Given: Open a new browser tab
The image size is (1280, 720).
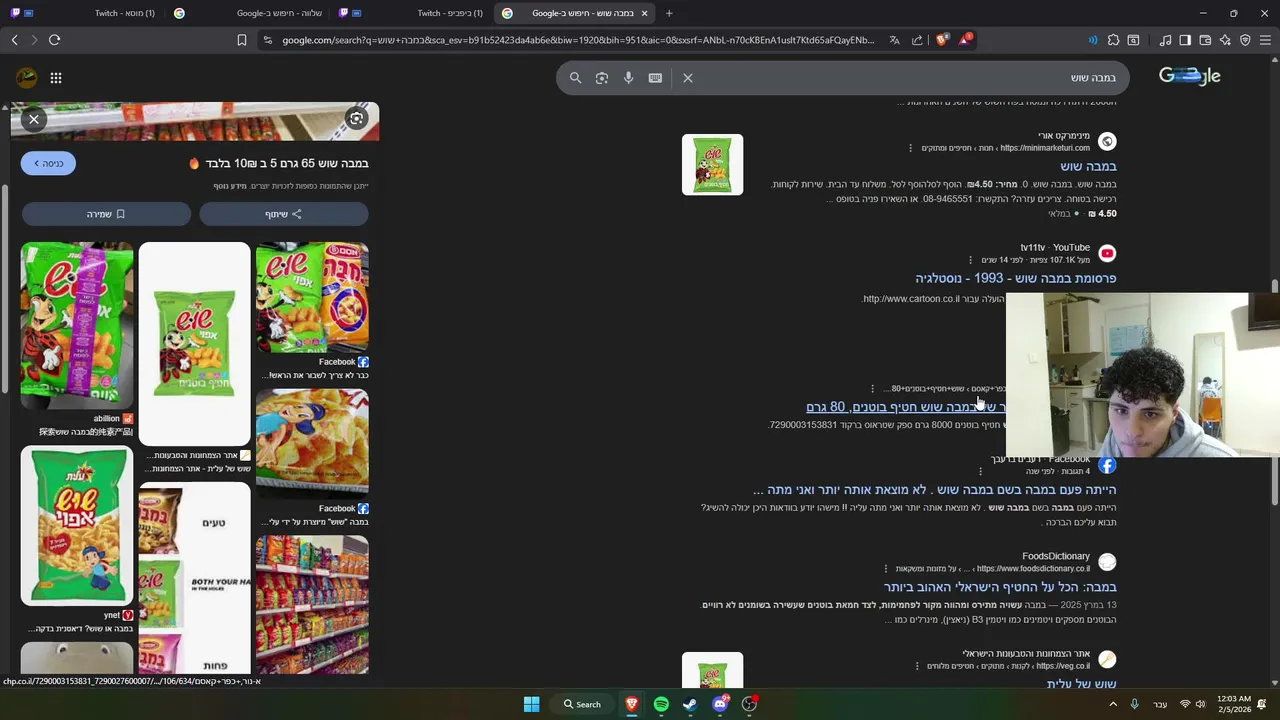Looking at the screenshot, I should click(x=669, y=13).
